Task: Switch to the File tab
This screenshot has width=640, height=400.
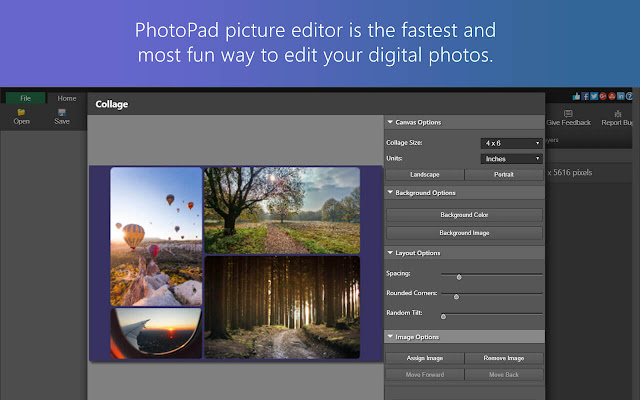Action: (x=25, y=98)
